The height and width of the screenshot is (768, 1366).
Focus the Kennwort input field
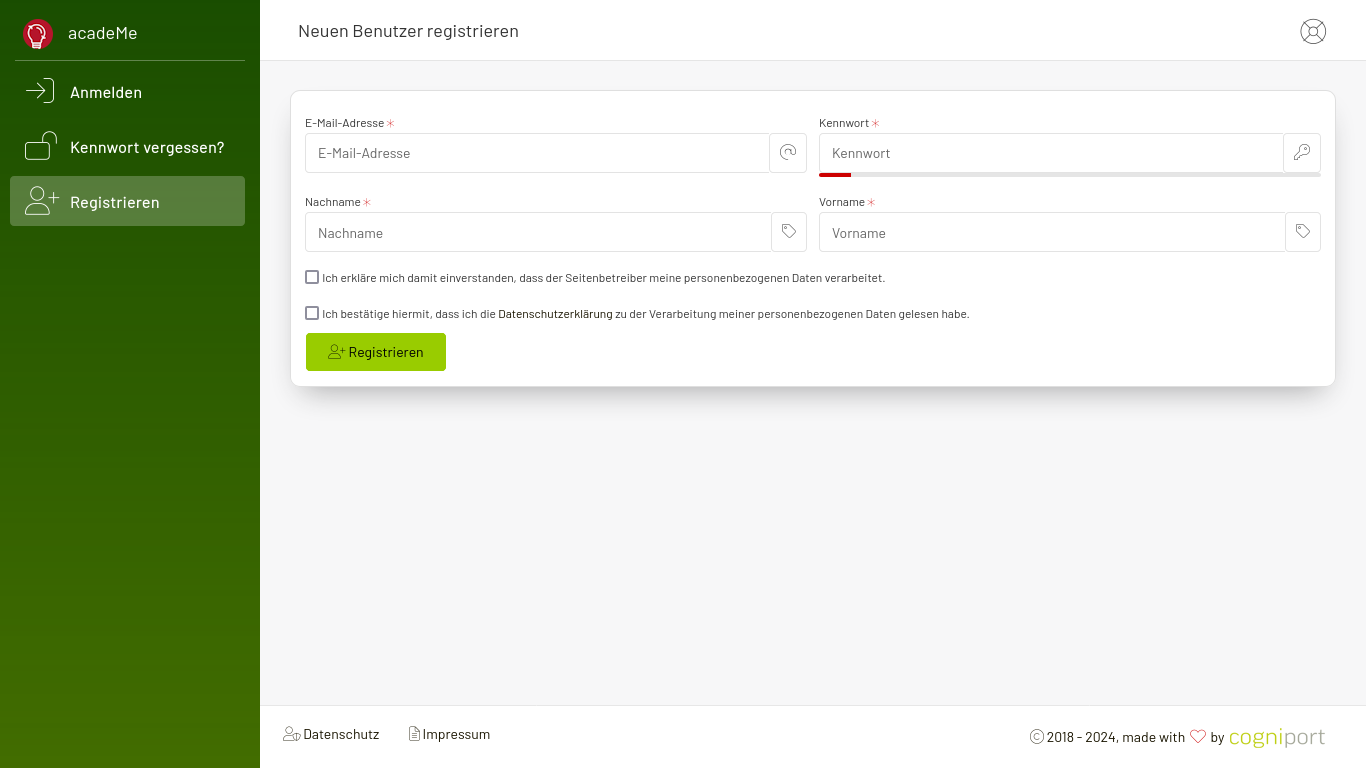coord(1051,153)
